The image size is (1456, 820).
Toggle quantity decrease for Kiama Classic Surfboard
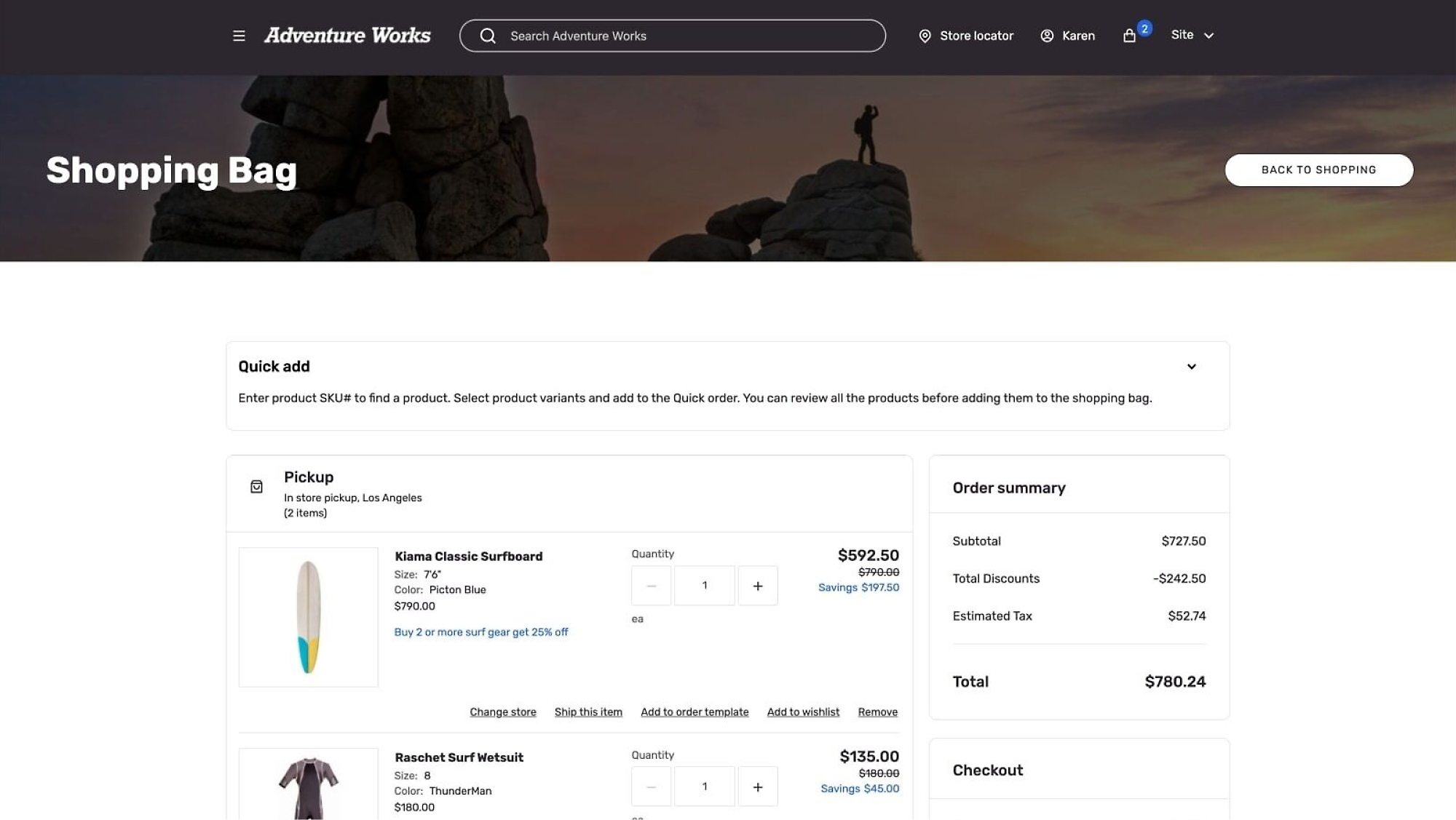(x=651, y=585)
